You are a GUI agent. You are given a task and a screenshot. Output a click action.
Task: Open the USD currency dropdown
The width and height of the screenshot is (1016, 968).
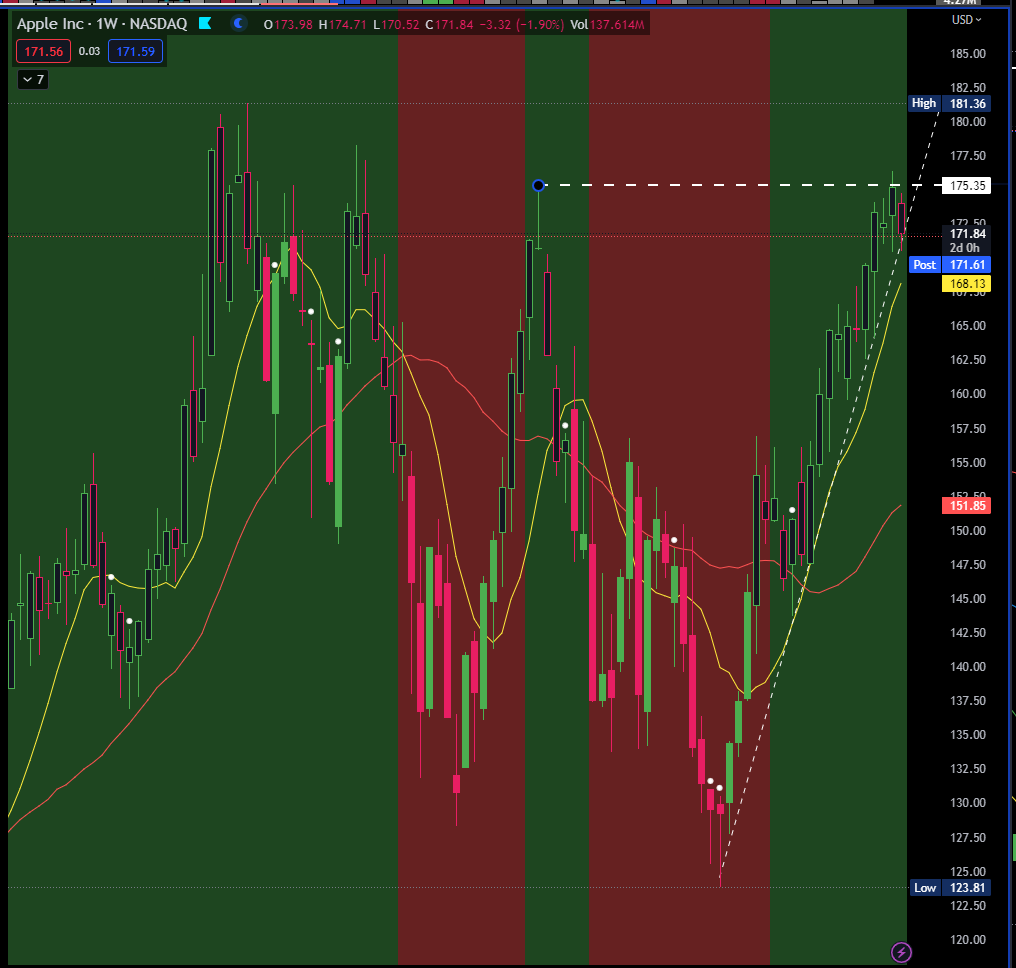click(x=966, y=20)
